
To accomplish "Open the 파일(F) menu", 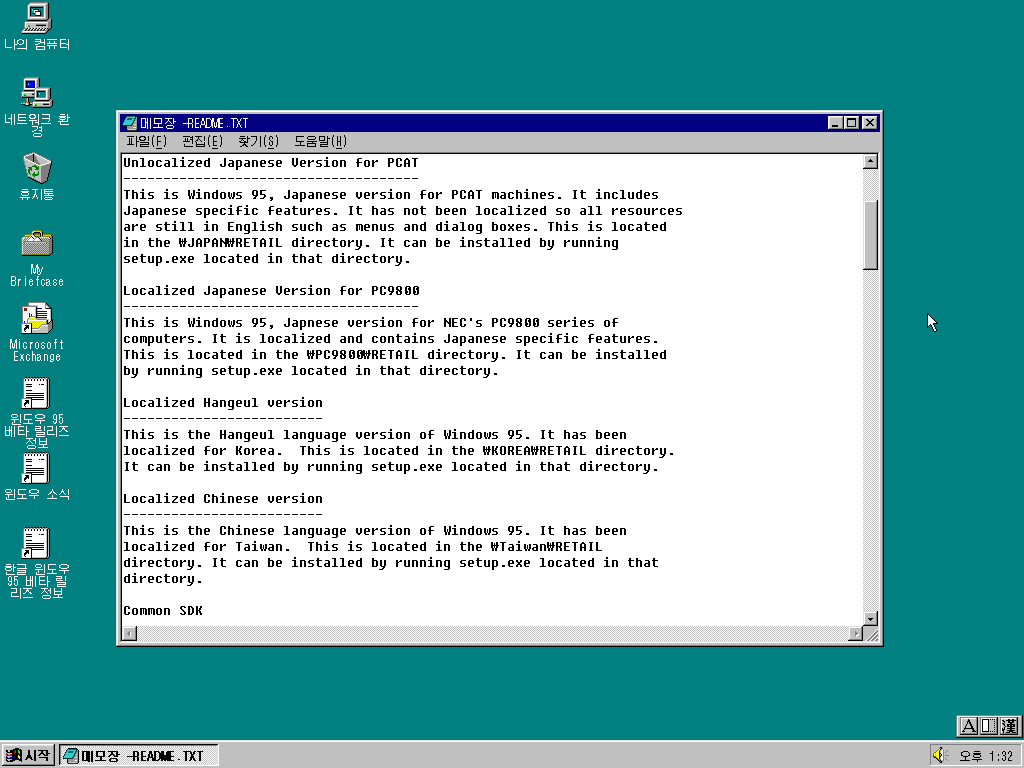I will click(x=146, y=141).
